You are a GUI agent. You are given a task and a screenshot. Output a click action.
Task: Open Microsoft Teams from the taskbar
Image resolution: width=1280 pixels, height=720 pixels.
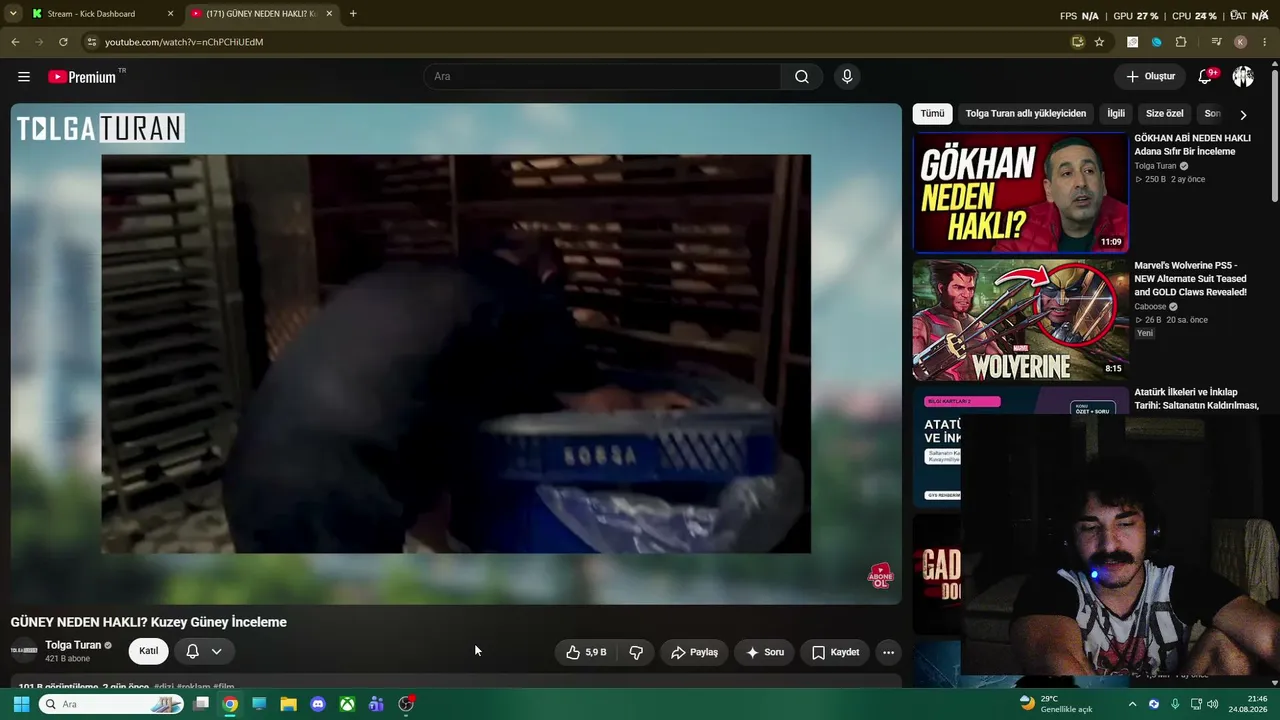pos(376,704)
